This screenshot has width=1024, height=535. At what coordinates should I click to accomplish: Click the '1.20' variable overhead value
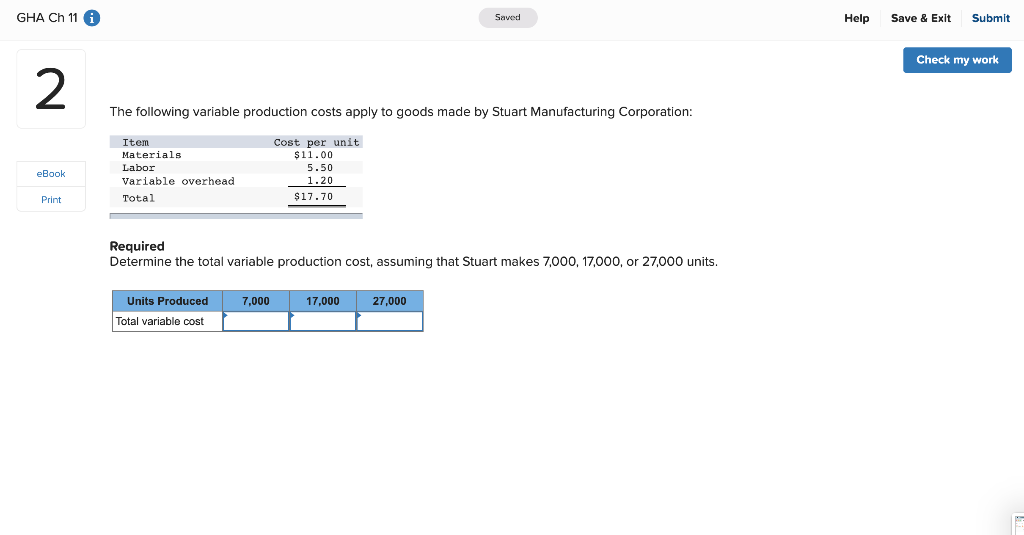(x=320, y=181)
